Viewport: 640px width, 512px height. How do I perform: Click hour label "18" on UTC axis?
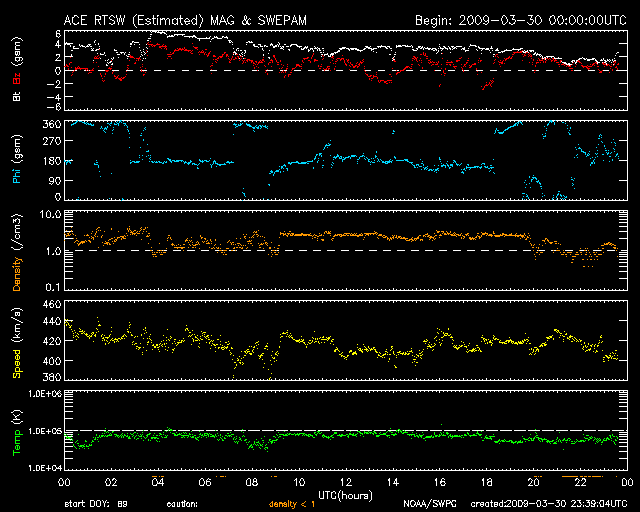click(x=487, y=482)
